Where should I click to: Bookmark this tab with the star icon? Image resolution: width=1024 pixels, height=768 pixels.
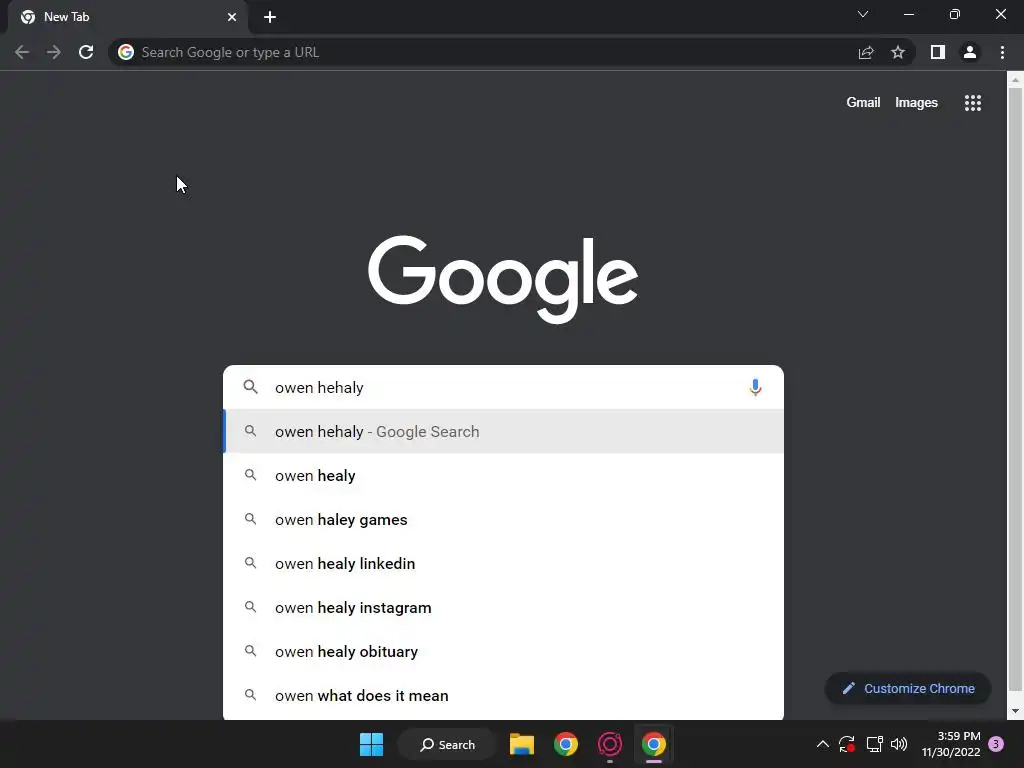coord(898,52)
